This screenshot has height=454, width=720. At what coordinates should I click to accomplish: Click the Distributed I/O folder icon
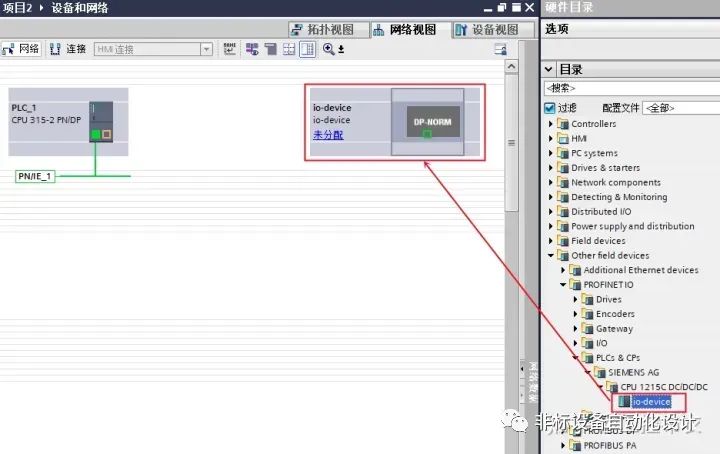point(563,211)
